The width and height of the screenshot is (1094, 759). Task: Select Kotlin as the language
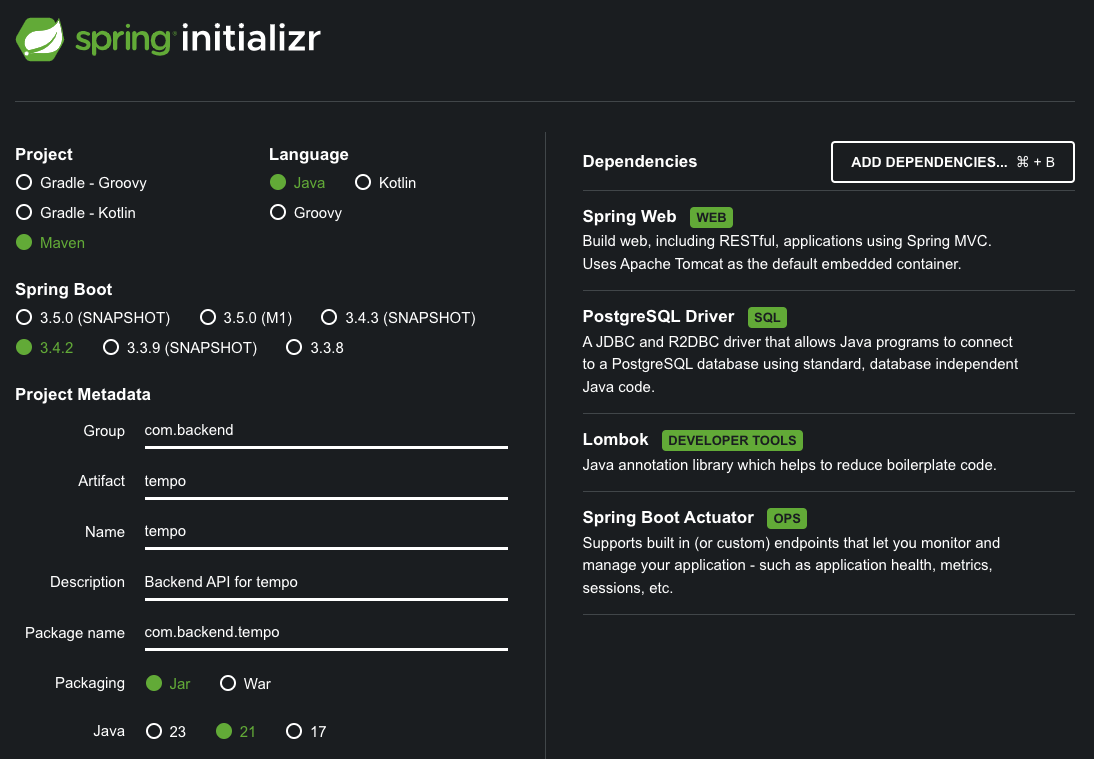point(385,183)
